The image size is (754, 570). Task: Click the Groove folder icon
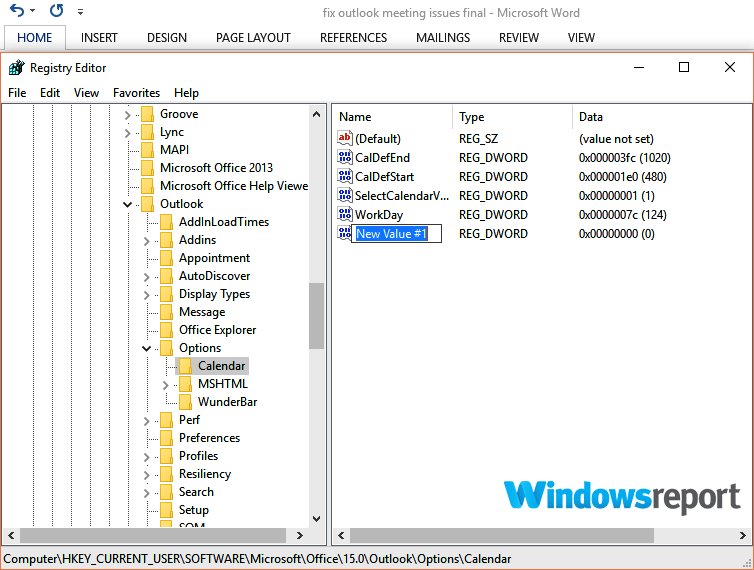click(x=147, y=114)
